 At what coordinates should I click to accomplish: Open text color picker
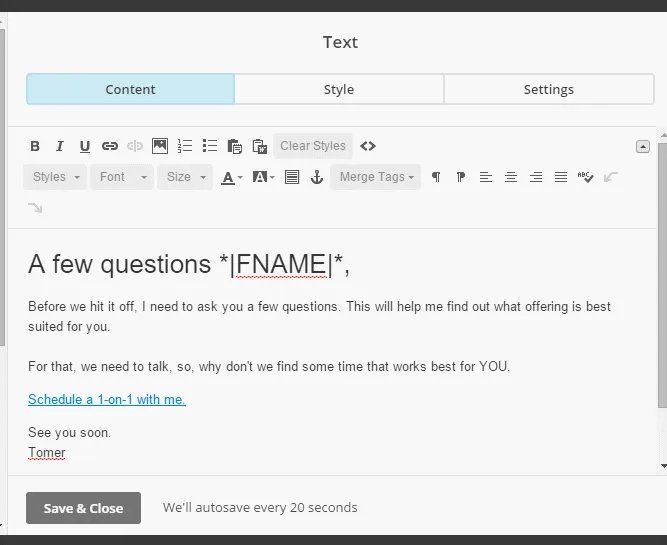point(231,177)
